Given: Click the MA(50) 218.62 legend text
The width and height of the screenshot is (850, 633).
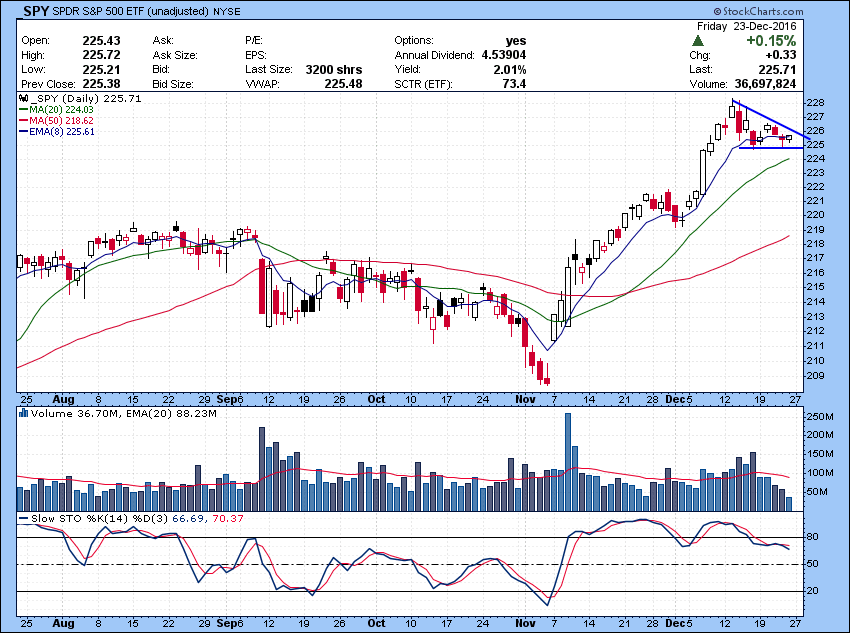Looking at the screenshot, I should point(61,121).
